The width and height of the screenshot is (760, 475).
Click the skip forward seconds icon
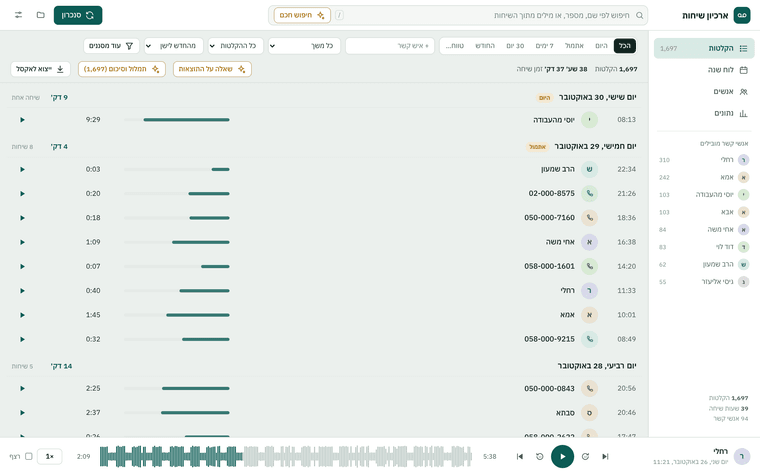[x=585, y=456]
